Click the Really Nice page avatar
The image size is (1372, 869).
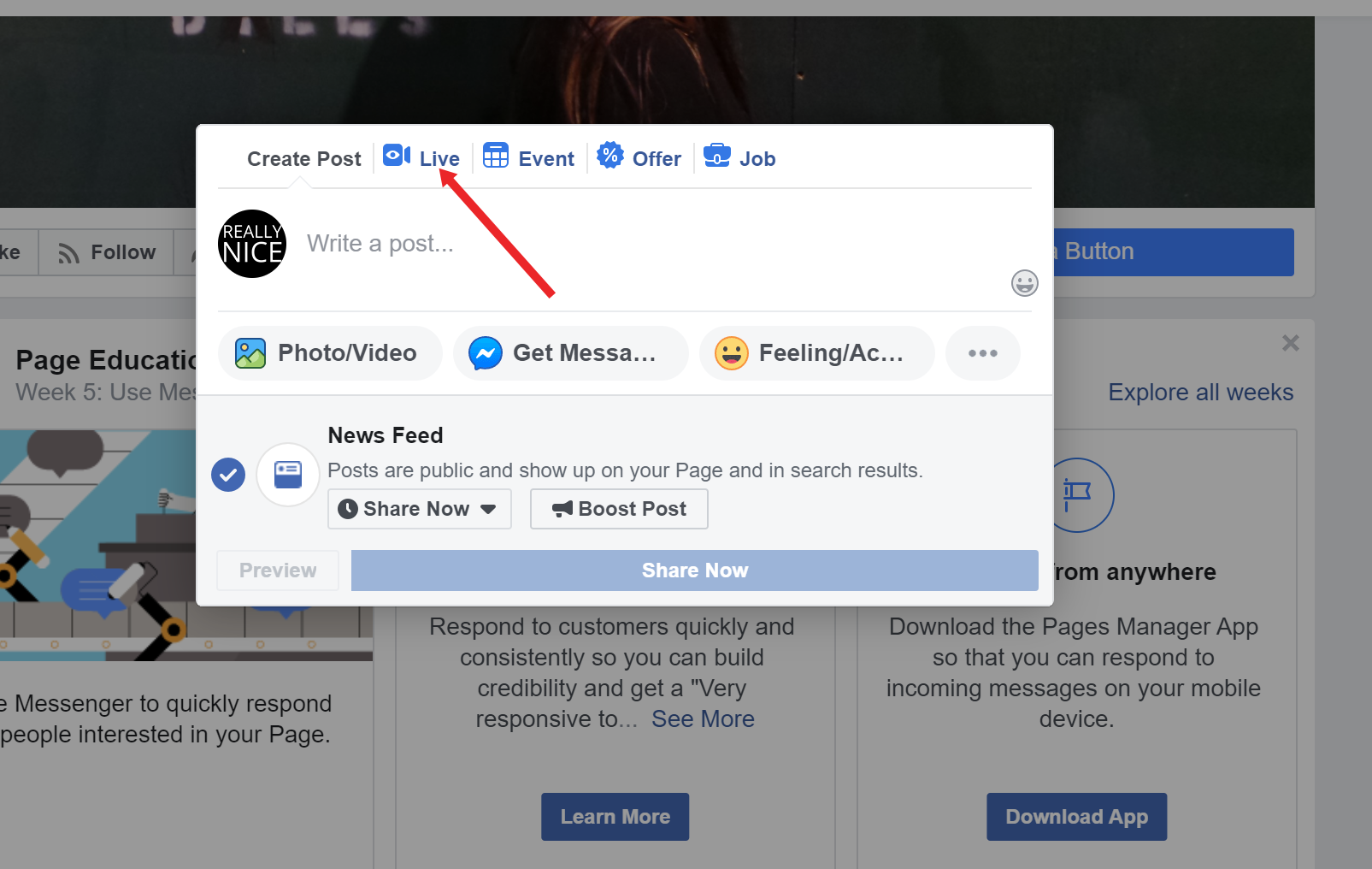252,244
